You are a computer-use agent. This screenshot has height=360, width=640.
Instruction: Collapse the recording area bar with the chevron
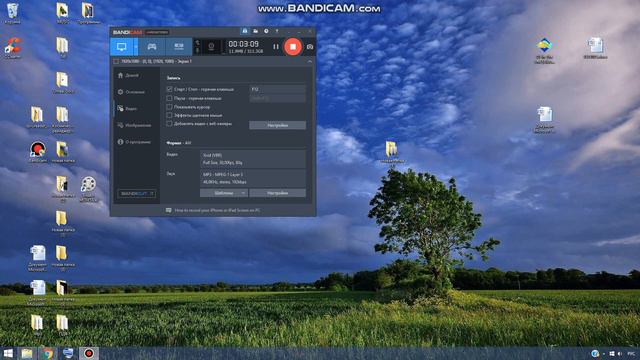click(309, 61)
